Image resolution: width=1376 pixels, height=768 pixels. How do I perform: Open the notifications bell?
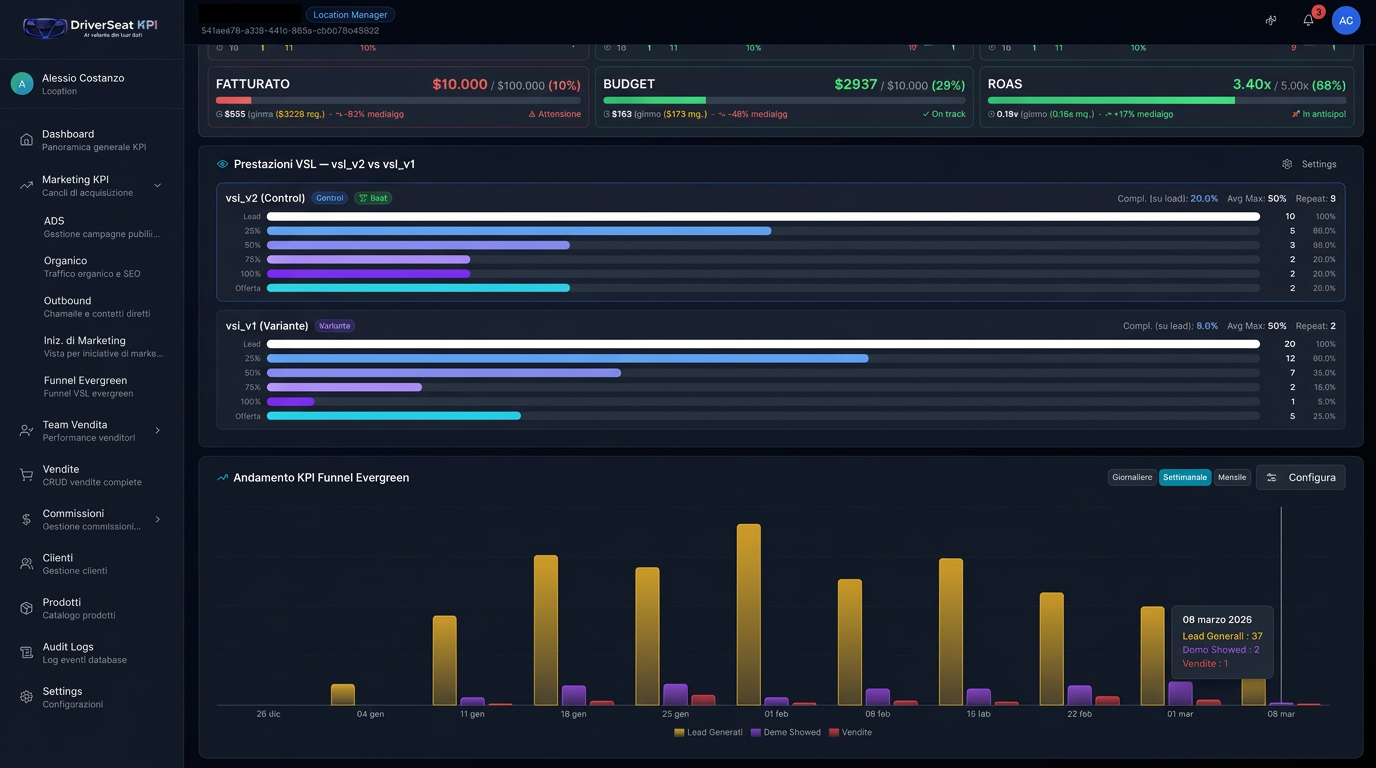[1308, 20]
